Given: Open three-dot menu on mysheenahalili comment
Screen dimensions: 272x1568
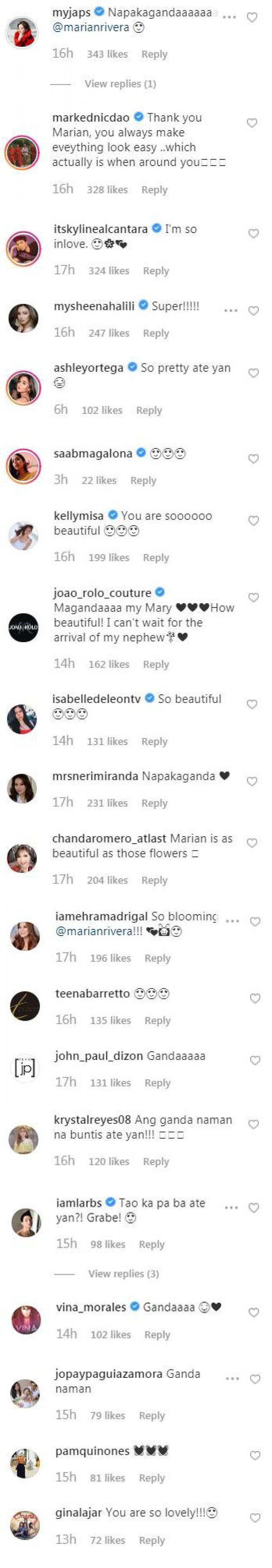Looking at the screenshot, I should click(x=230, y=311).
